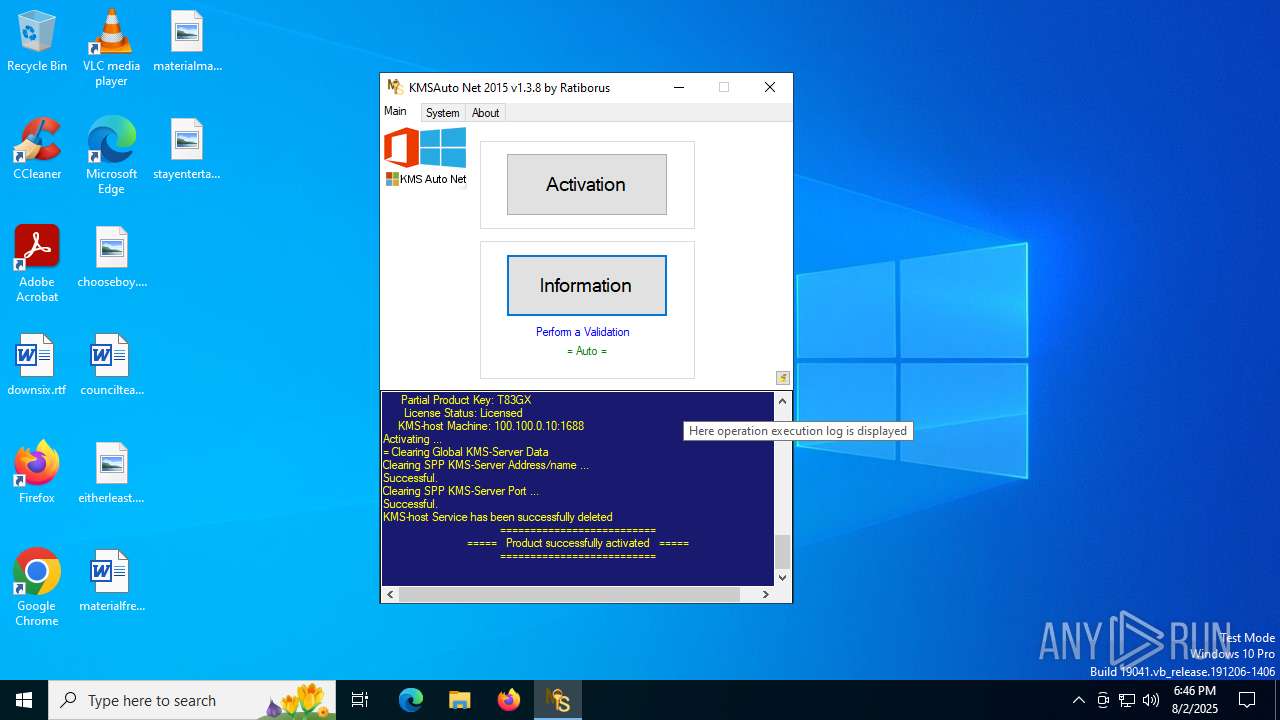Show hidden system tray icons

click(x=1078, y=700)
